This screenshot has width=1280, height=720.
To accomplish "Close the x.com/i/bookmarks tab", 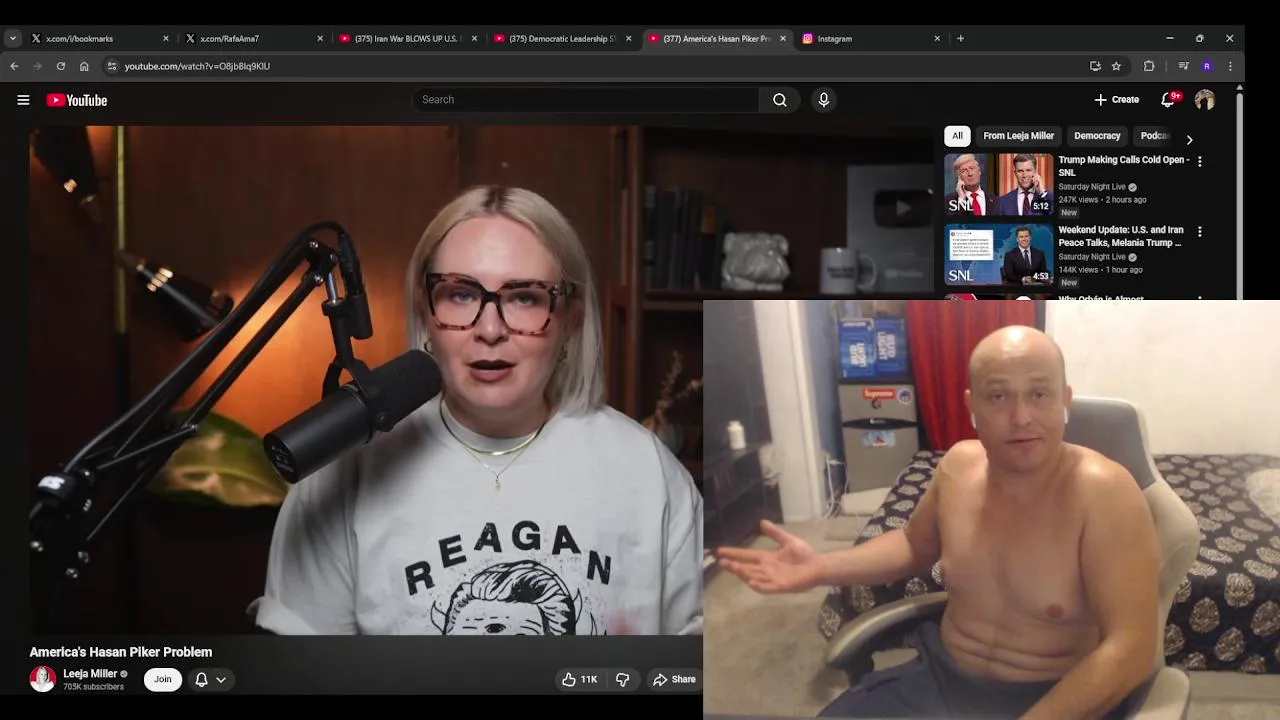I will 166,39.
